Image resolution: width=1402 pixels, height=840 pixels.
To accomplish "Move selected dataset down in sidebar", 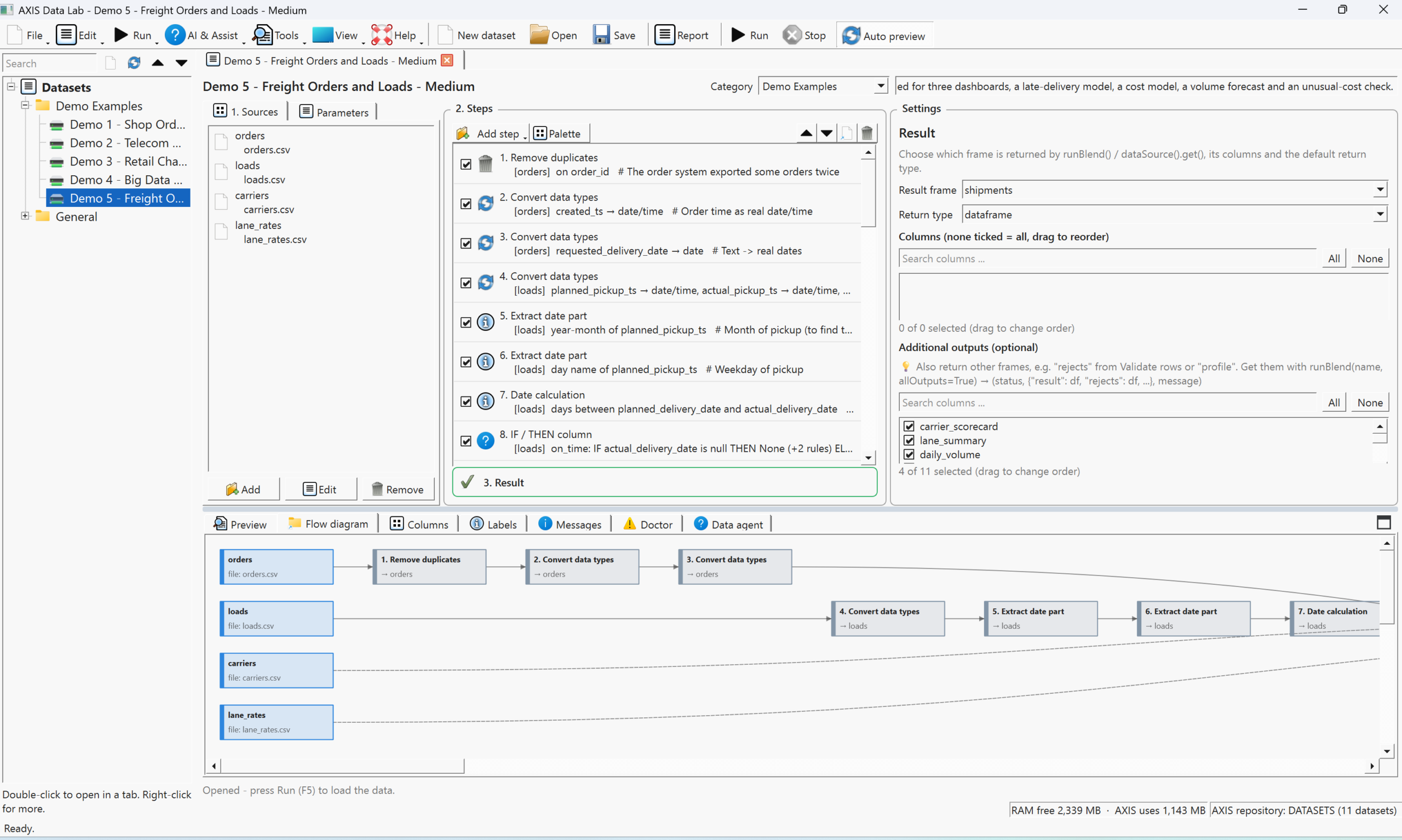I will pos(181,63).
